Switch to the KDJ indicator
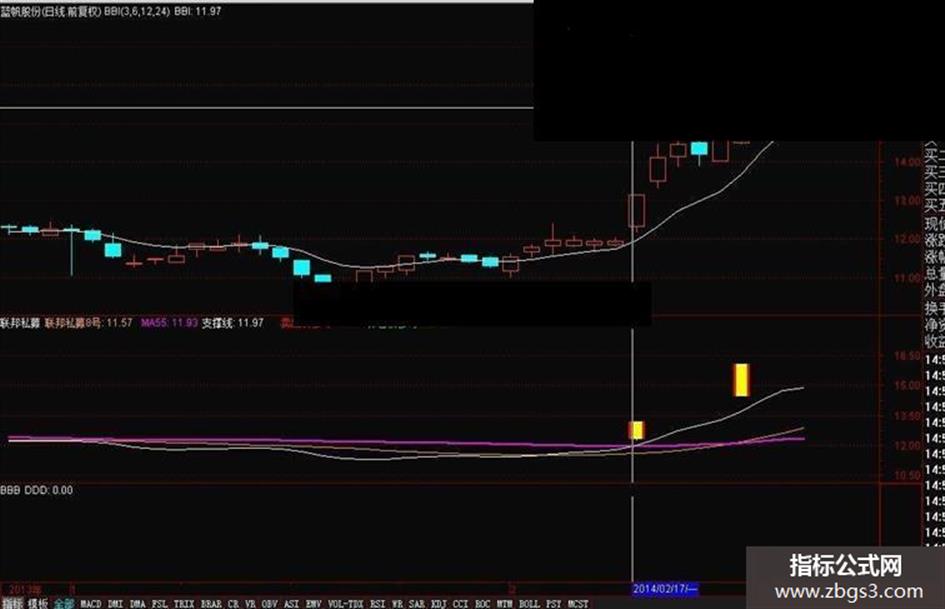945x609 pixels. (439, 604)
